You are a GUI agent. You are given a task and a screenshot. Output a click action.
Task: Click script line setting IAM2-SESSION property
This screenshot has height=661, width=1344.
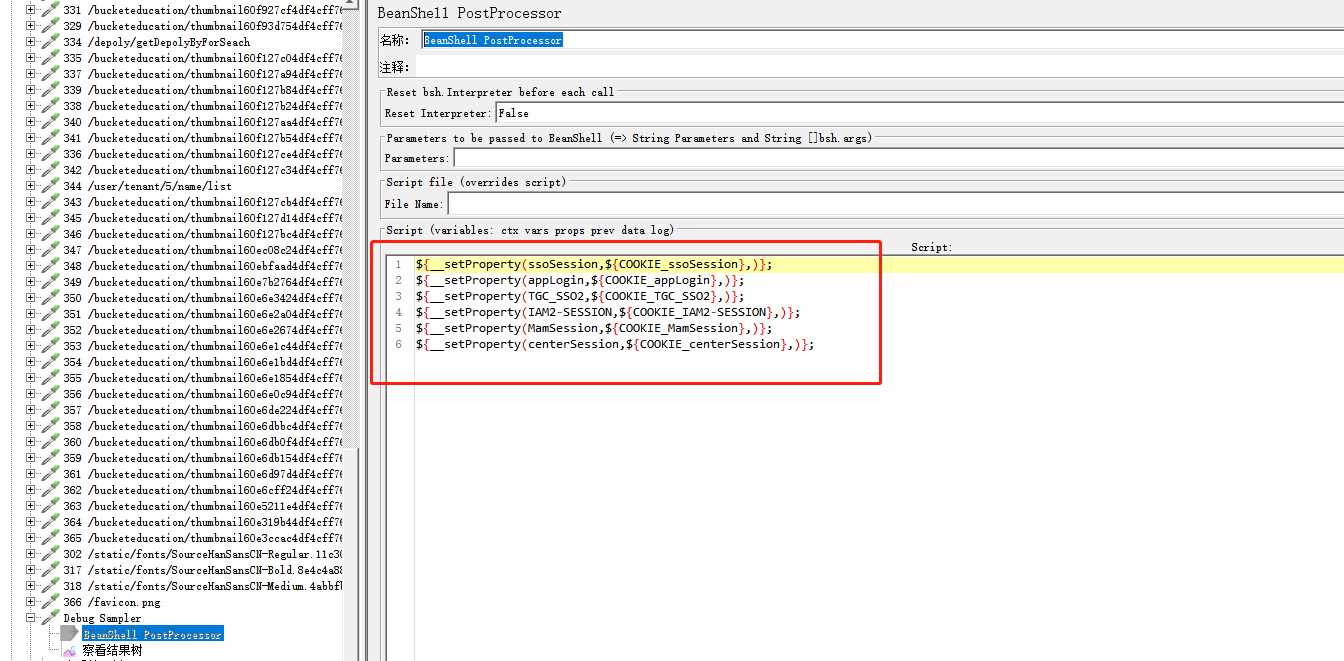[x=608, y=312]
